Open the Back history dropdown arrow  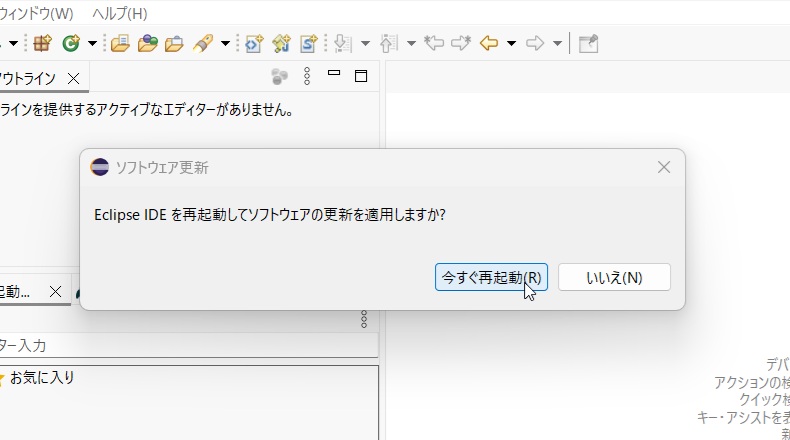(x=511, y=43)
